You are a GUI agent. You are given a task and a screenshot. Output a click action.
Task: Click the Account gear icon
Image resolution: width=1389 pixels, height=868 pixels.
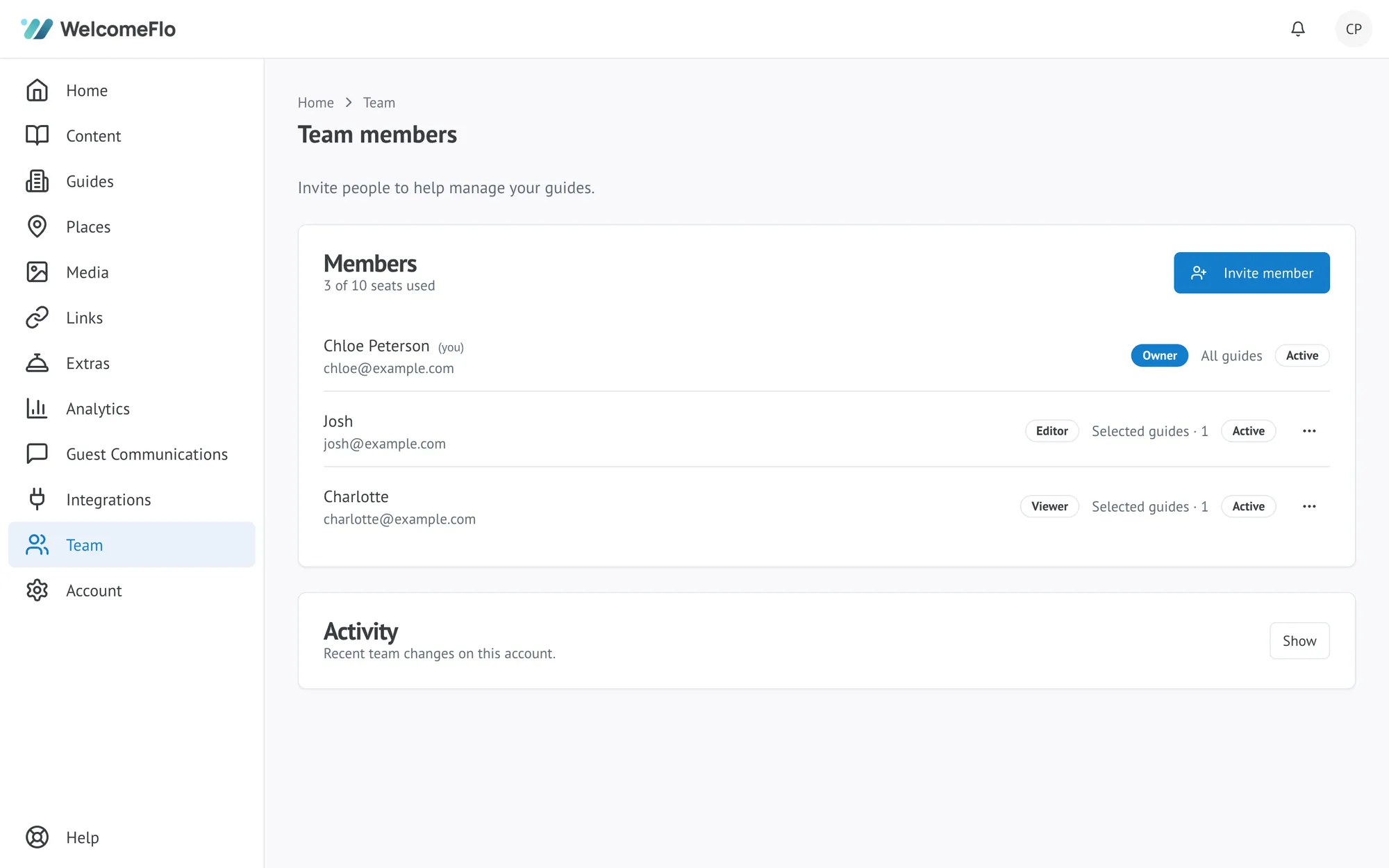click(37, 590)
